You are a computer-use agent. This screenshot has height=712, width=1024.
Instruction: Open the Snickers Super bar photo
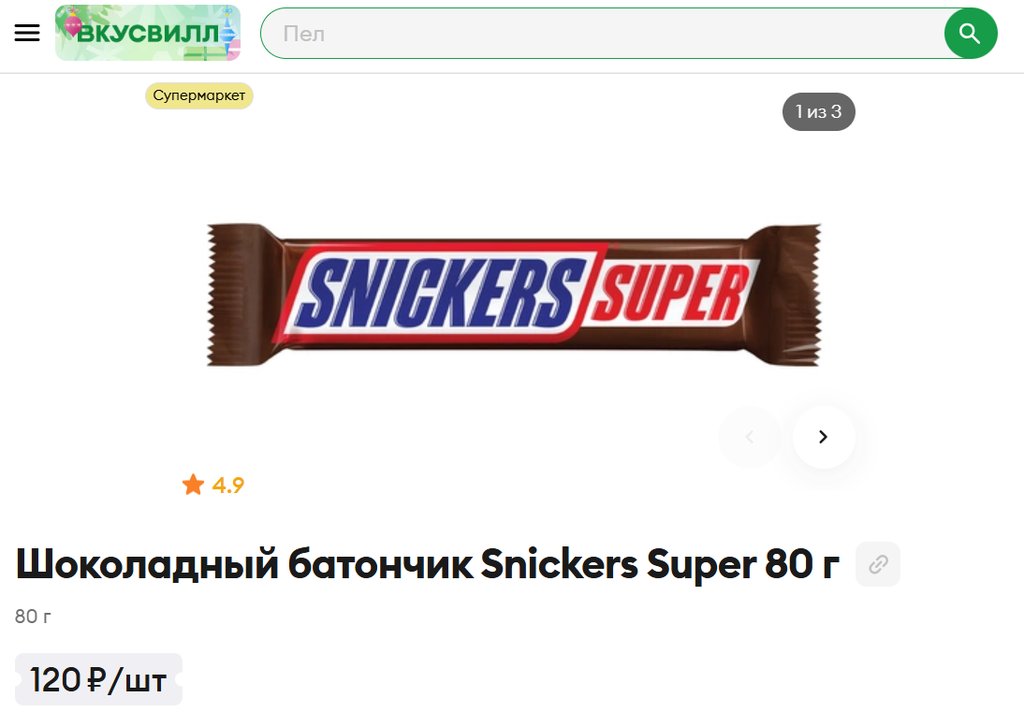(x=513, y=295)
